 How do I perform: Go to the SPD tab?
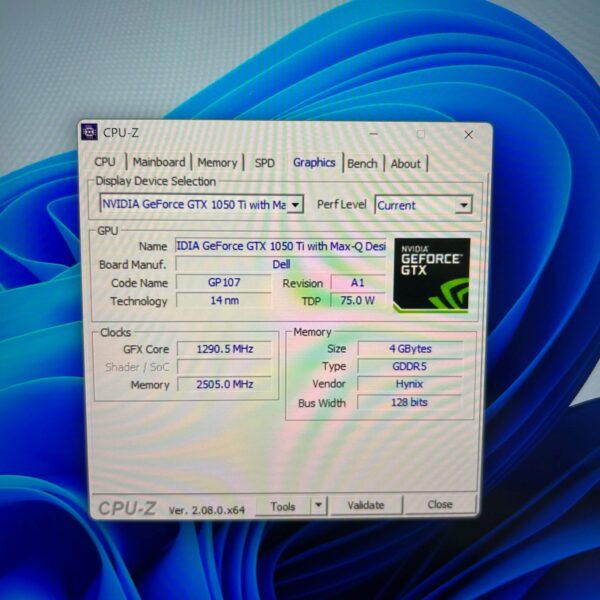point(264,163)
